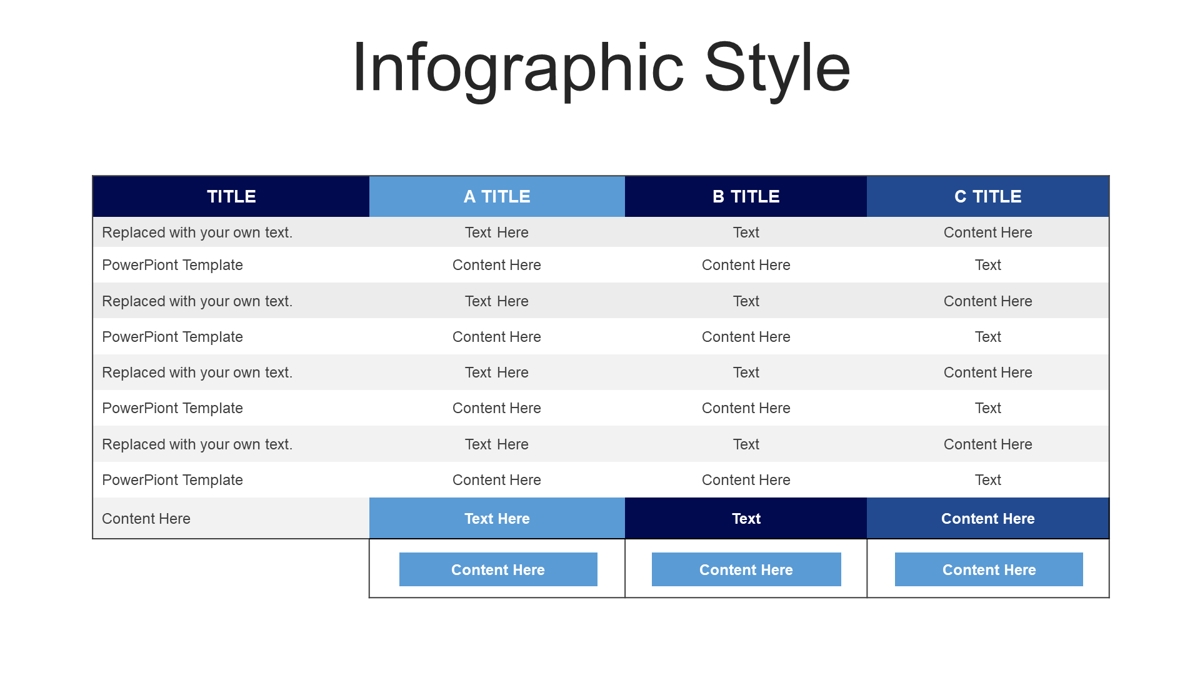Click the "Content Here" button below column A
Viewport: 1200px width, 675px height.
[x=498, y=569]
